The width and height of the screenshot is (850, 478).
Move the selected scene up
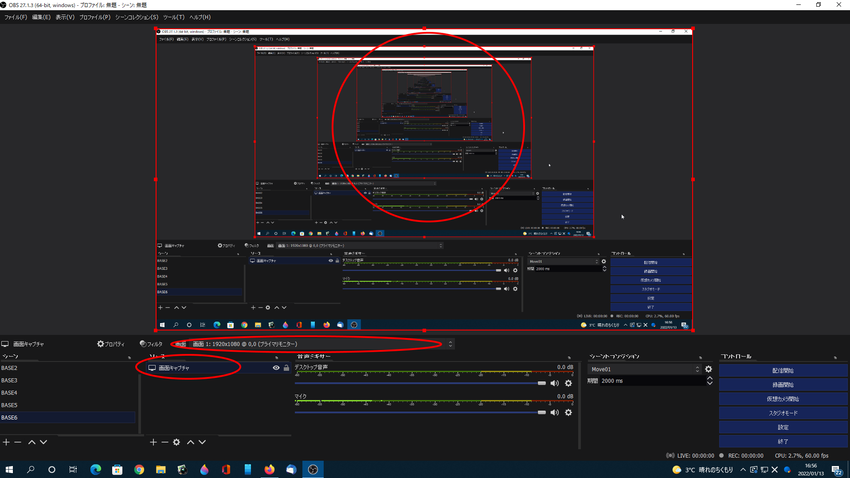(32, 442)
